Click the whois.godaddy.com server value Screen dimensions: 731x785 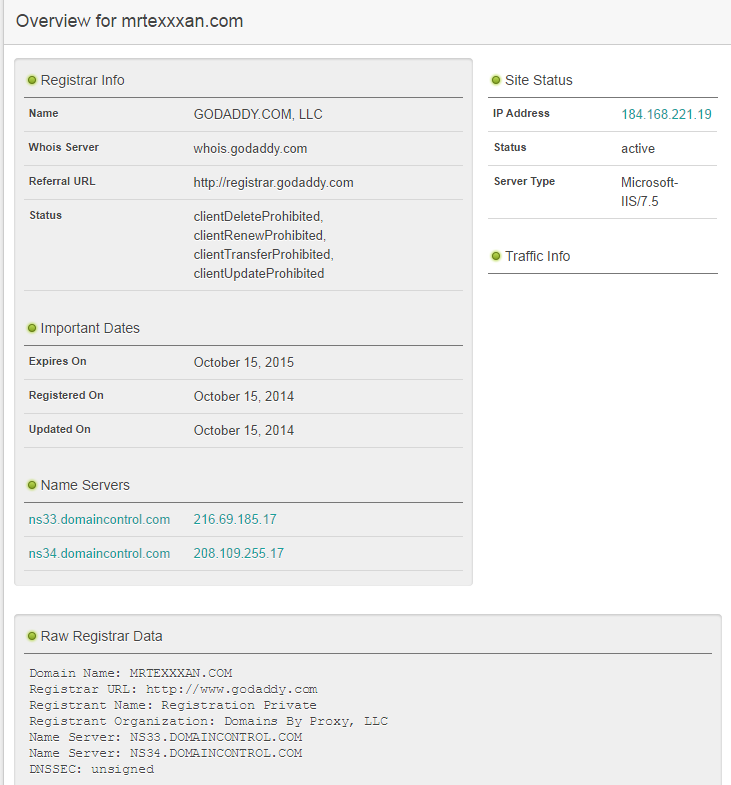tap(250, 148)
